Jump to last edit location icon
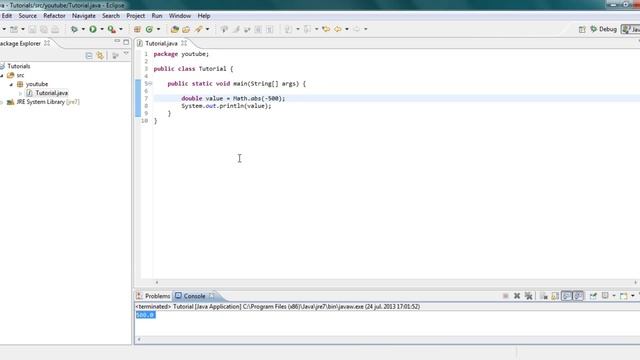Image resolution: width=640 pixels, height=360 pixels. [326, 29]
